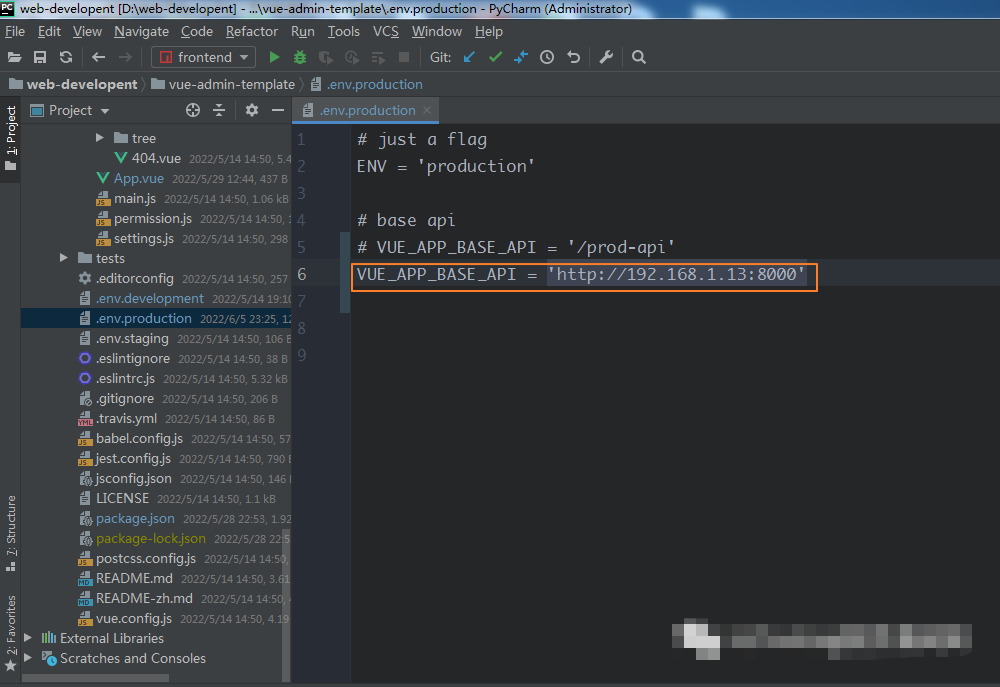Click the Forward navigation arrow

pos(125,57)
